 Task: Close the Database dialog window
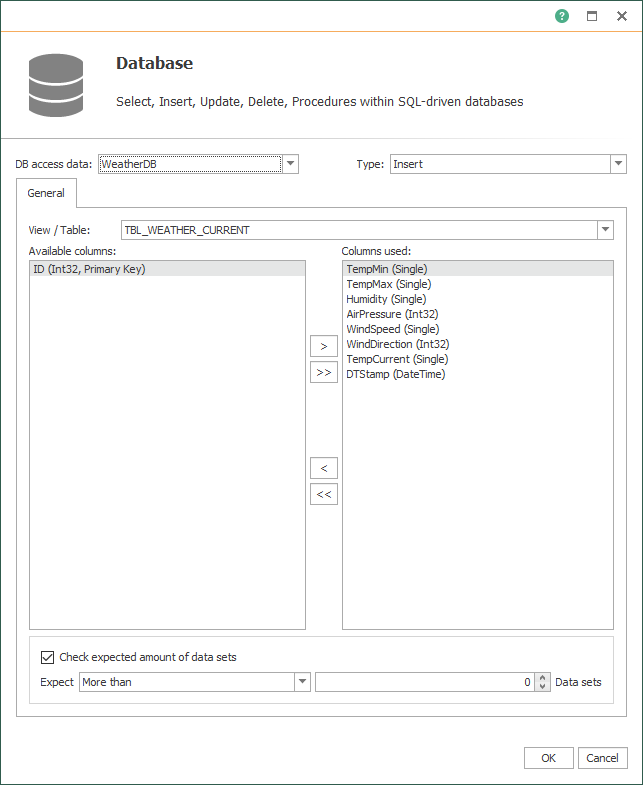point(621,16)
